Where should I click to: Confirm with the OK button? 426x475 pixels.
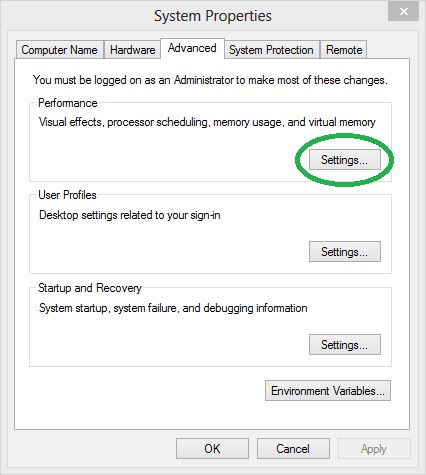click(212, 449)
